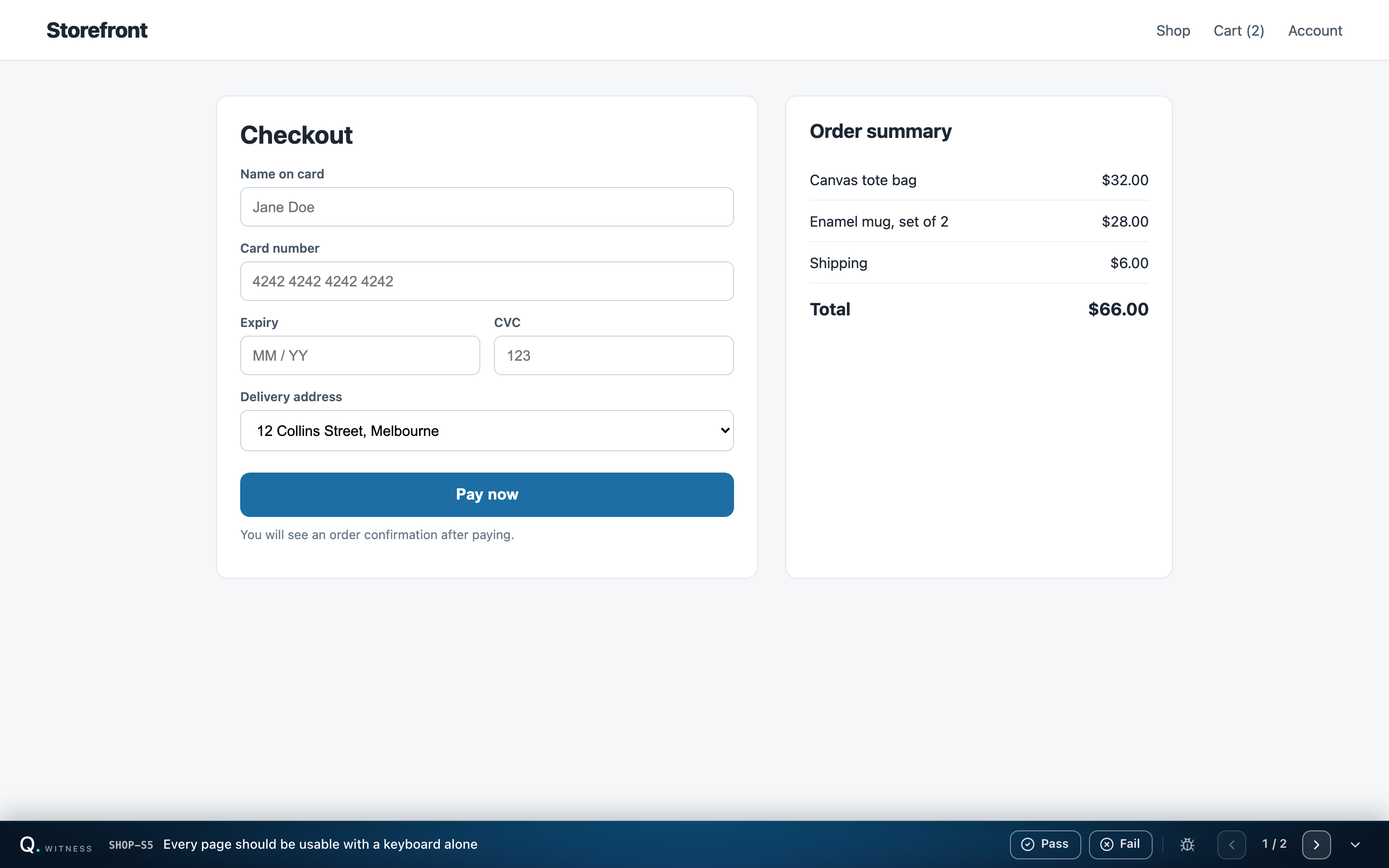Image resolution: width=1389 pixels, height=868 pixels.
Task: Click the SHOP-S5 test ID label
Action: (x=131, y=844)
